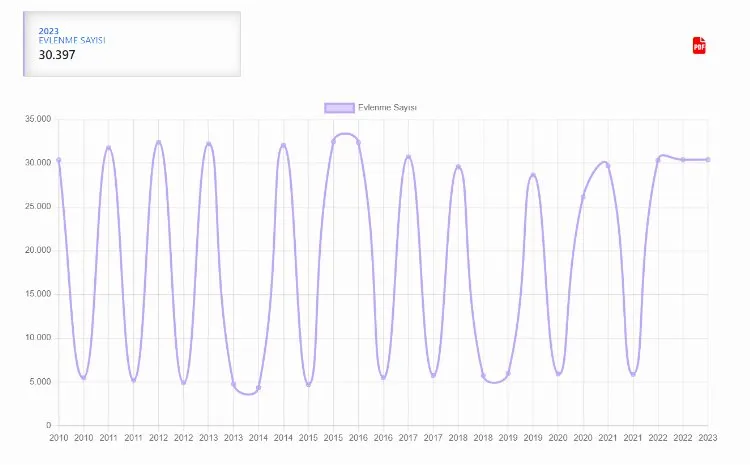Click the 2021 low point near 5.800
Viewport: 750px width, 465px height.
tap(633, 374)
